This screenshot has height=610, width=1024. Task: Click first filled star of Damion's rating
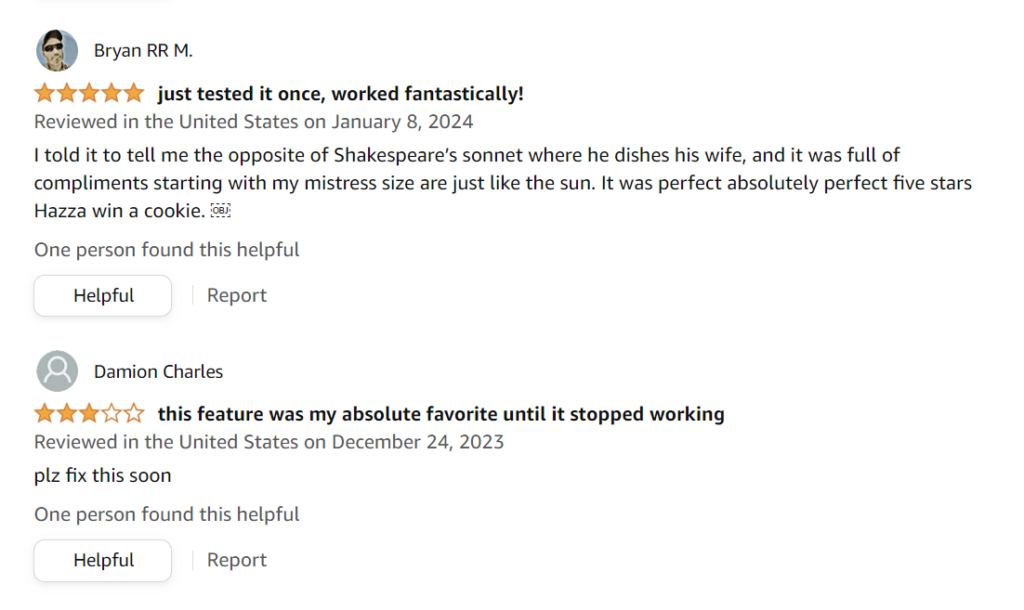coord(44,414)
